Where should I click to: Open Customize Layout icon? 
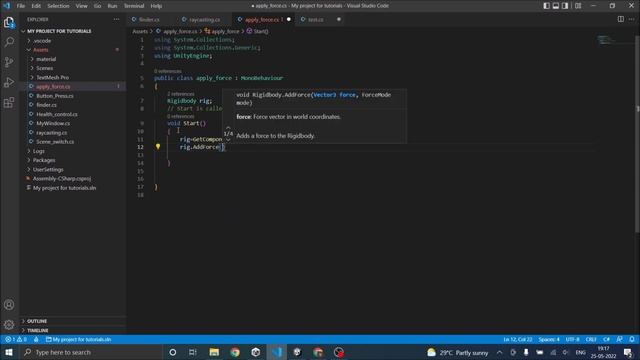pos(578,6)
